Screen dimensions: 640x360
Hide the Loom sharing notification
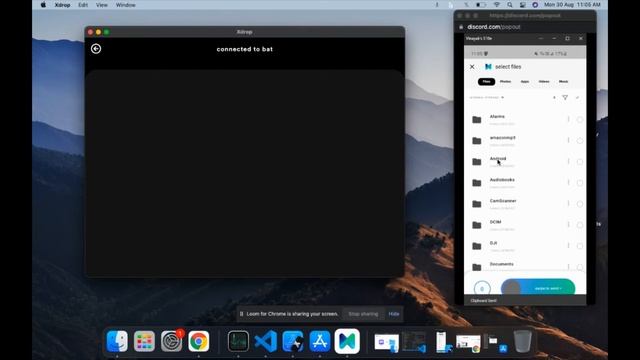click(x=394, y=314)
